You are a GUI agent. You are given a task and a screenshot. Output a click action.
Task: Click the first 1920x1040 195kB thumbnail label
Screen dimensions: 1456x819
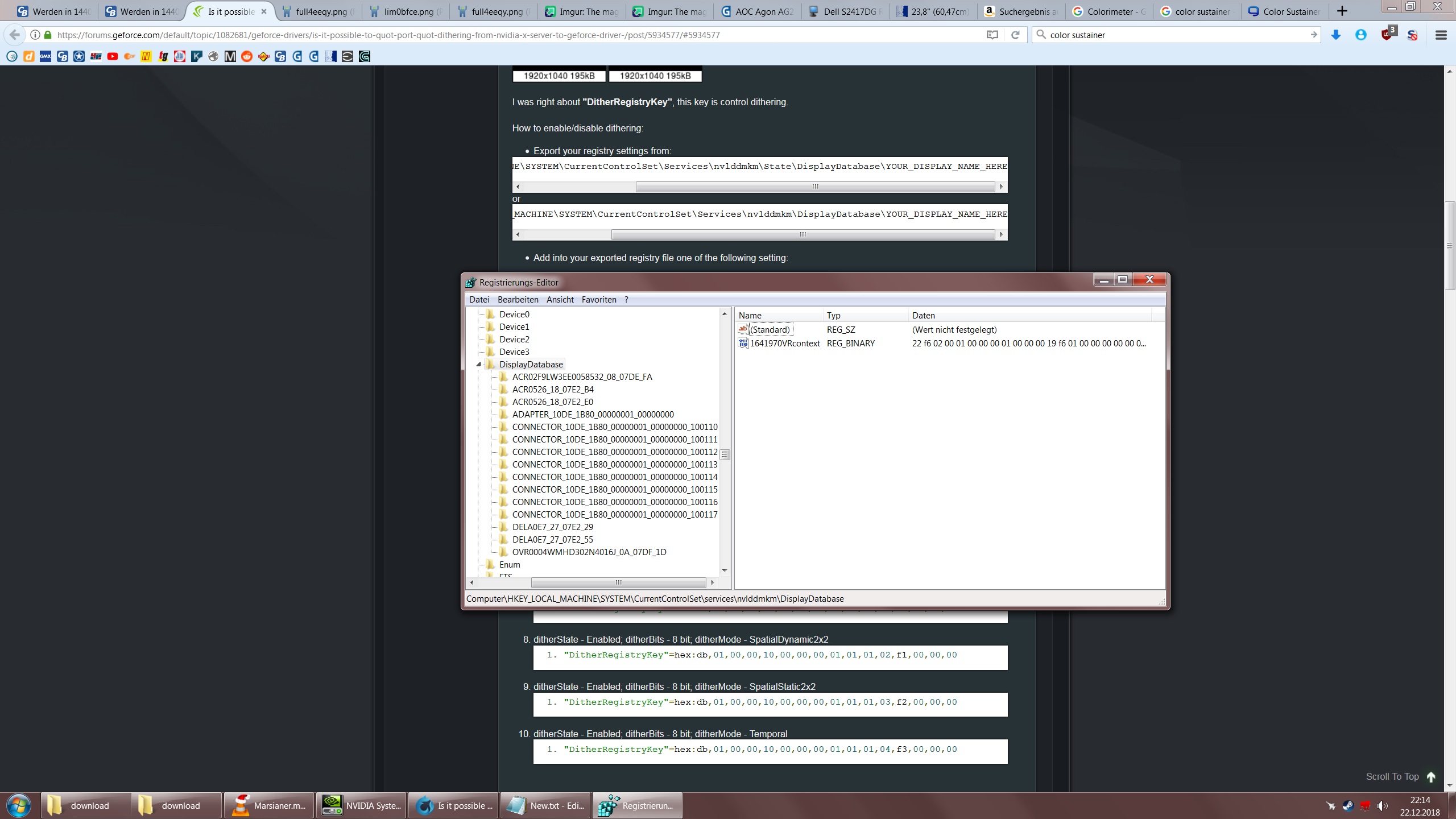click(x=559, y=76)
